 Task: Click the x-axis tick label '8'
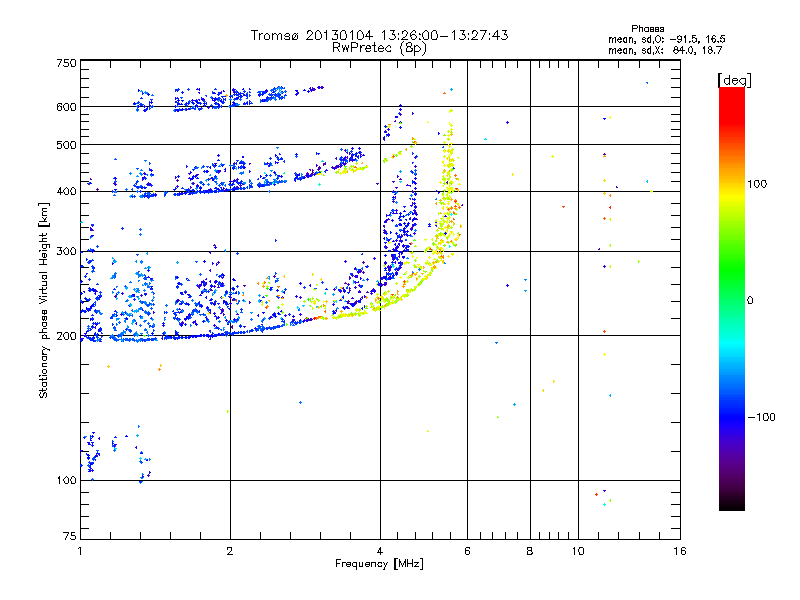530,551
